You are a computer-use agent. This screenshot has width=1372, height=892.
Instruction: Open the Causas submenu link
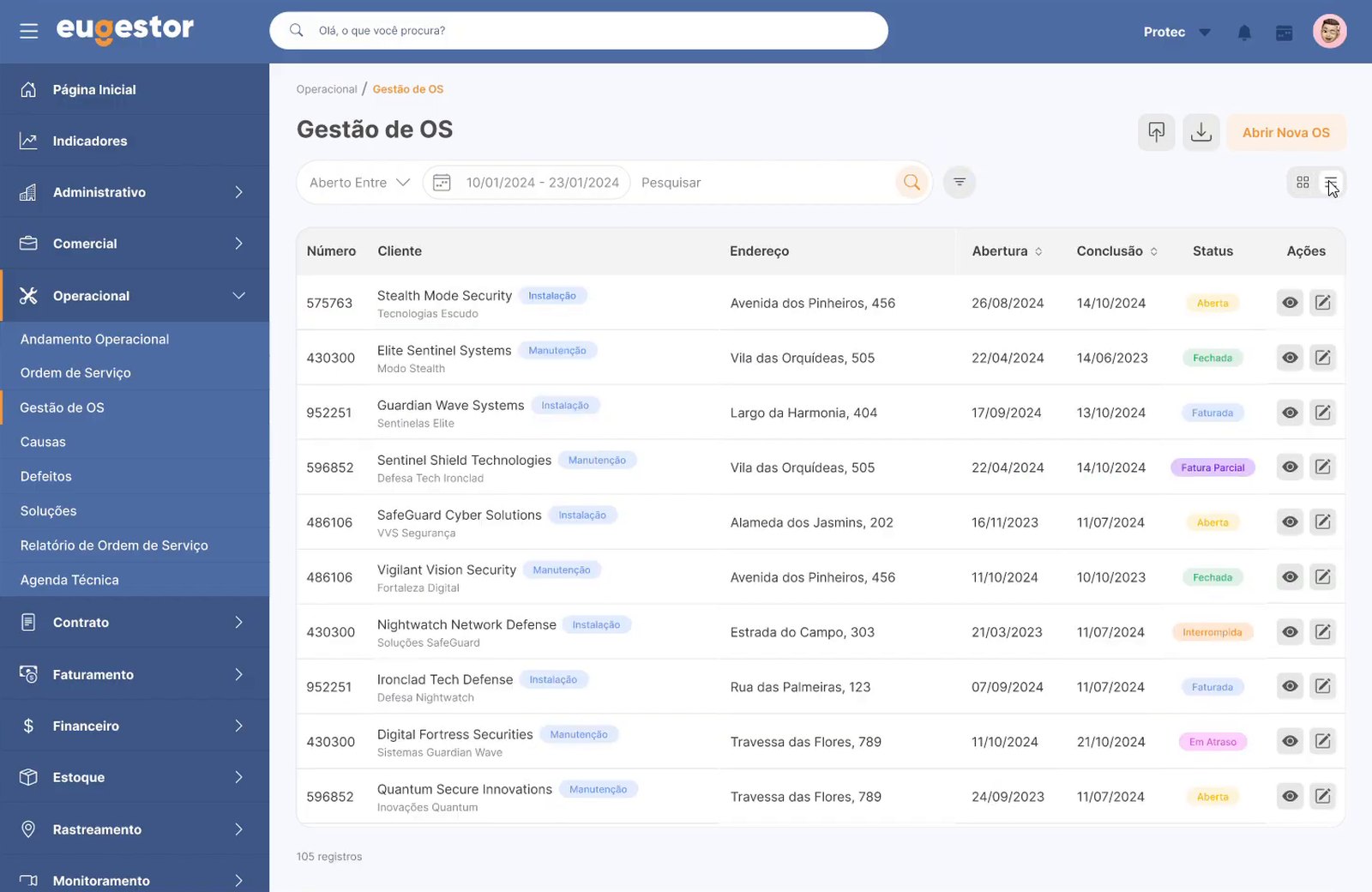click(135, 442)
